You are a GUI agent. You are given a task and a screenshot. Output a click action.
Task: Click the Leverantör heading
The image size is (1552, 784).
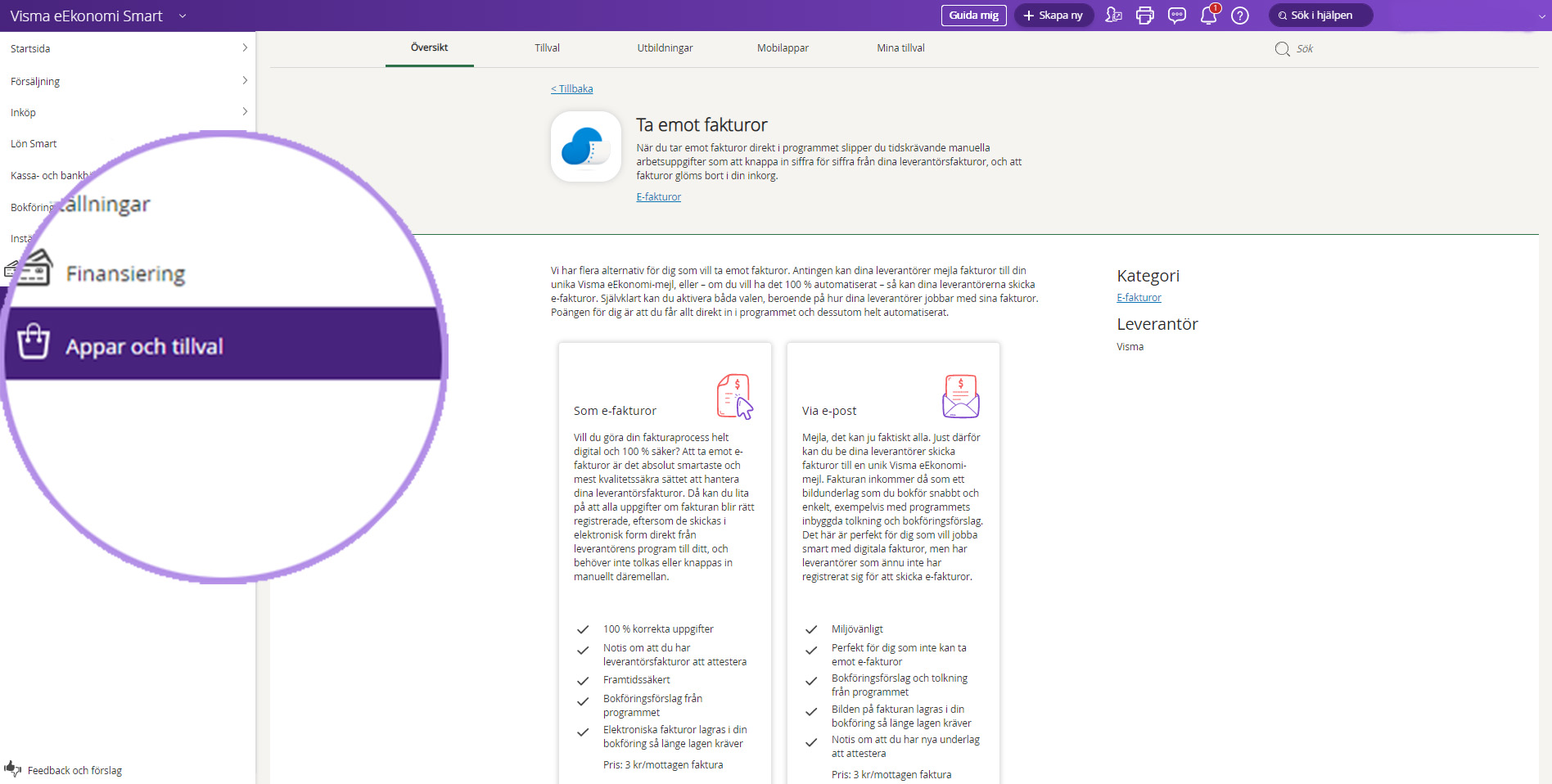1157,324
